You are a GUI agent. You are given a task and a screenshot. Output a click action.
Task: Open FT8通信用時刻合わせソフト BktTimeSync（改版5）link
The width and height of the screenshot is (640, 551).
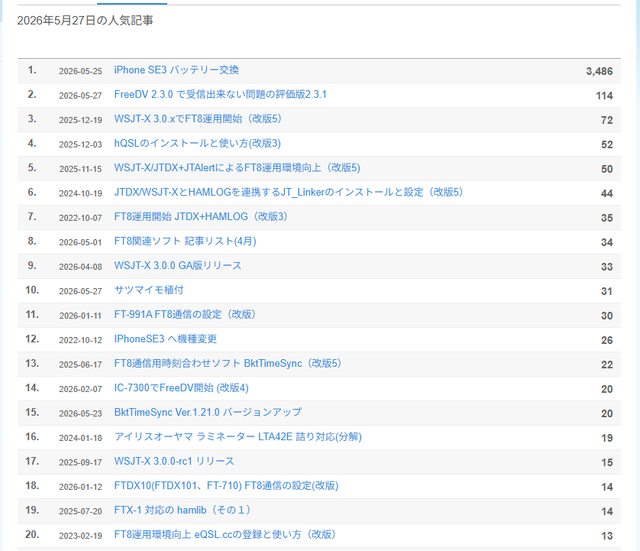click(x=228, y=364)
